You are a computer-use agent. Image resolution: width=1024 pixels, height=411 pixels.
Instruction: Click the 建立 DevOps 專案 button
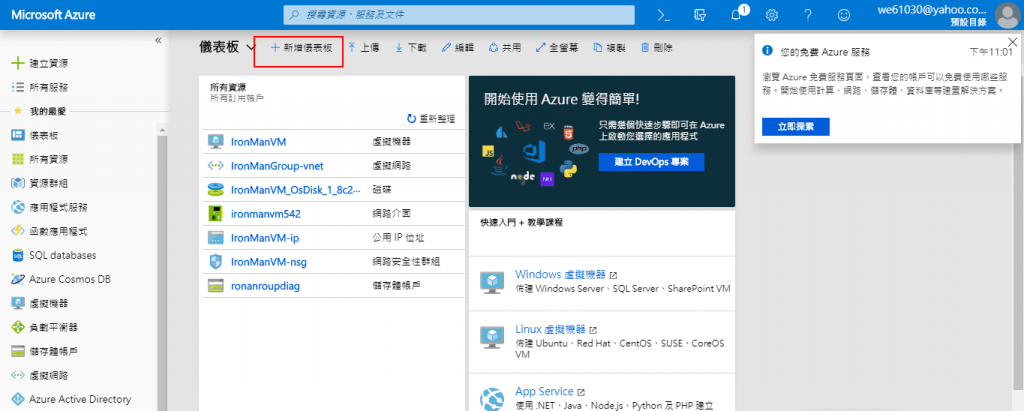click(651, 161)
